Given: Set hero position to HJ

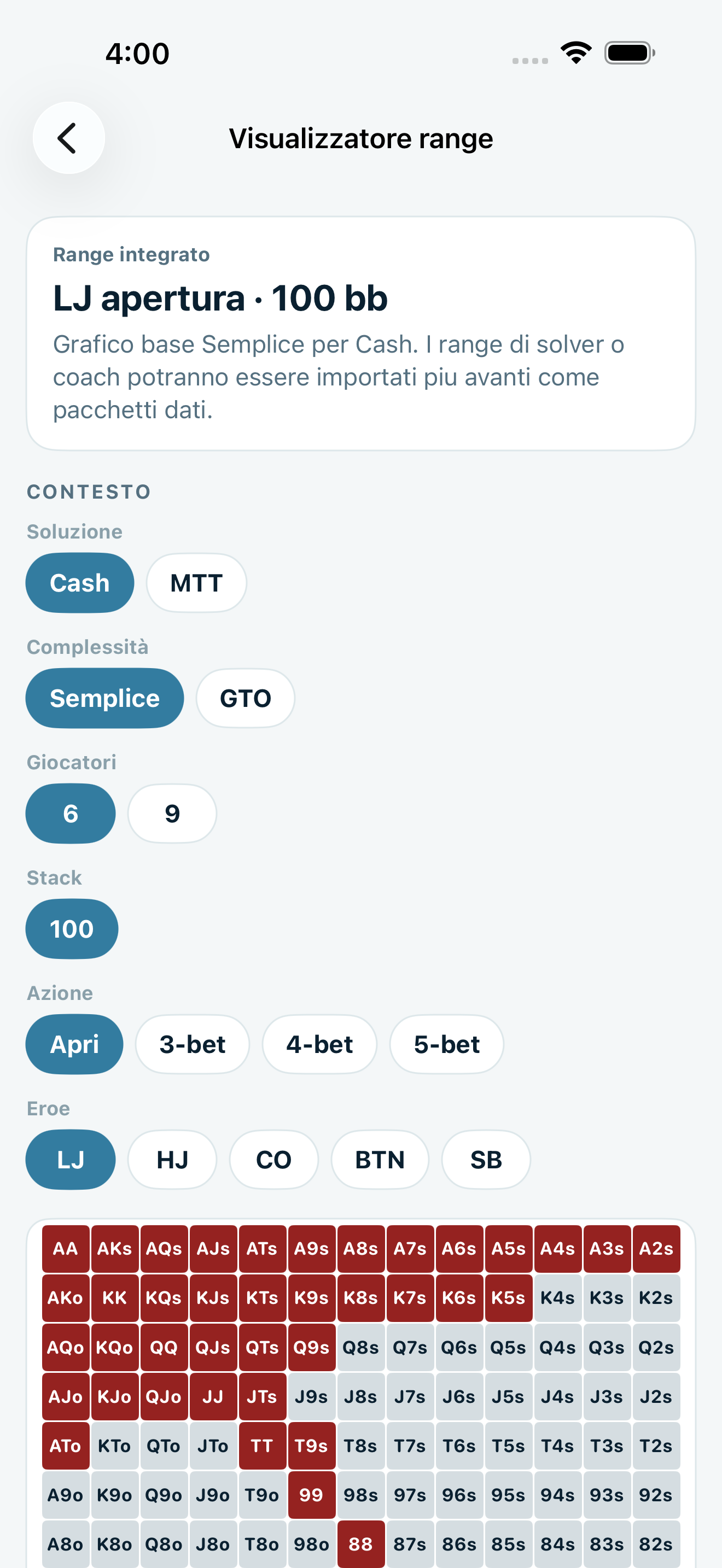Looking at the screenshot, I should click(172, 1160).
